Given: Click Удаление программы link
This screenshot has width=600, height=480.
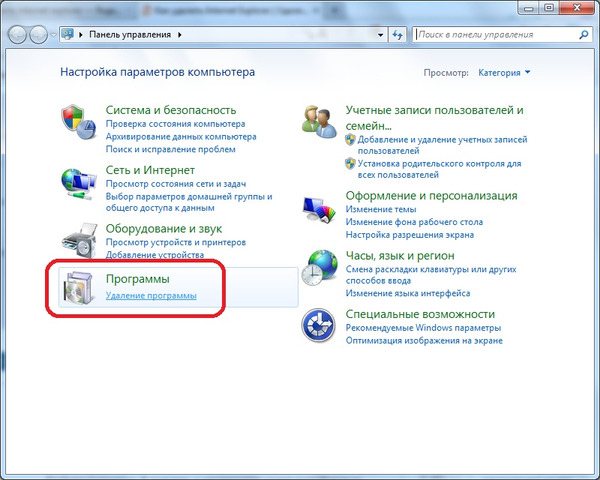Looking at the screenshot, I should 151,296.
